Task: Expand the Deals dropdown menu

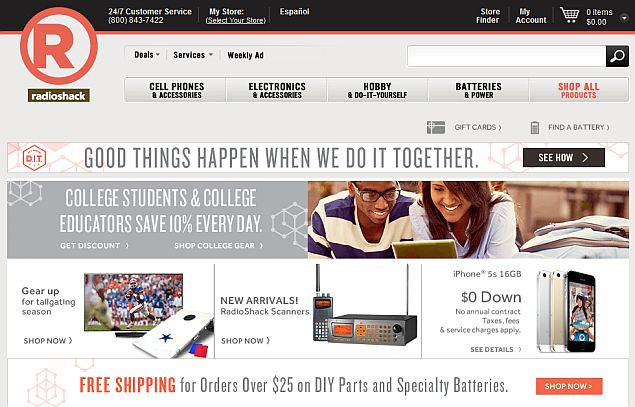Action: point(147,55)
